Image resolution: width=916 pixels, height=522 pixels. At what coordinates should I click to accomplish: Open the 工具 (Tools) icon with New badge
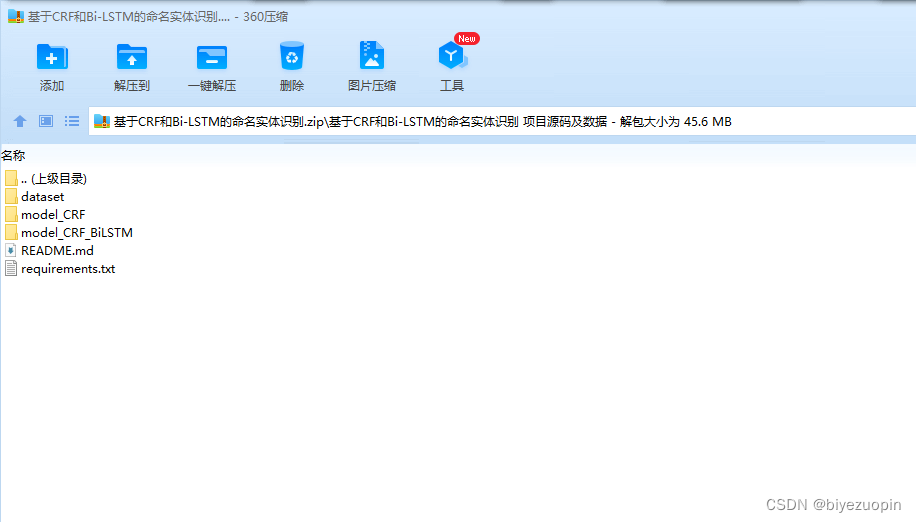coord(452,55)
